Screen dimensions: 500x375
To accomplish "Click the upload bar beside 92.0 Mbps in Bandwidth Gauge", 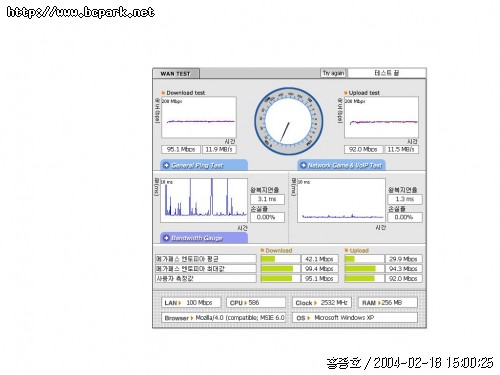I will [364, 278].
